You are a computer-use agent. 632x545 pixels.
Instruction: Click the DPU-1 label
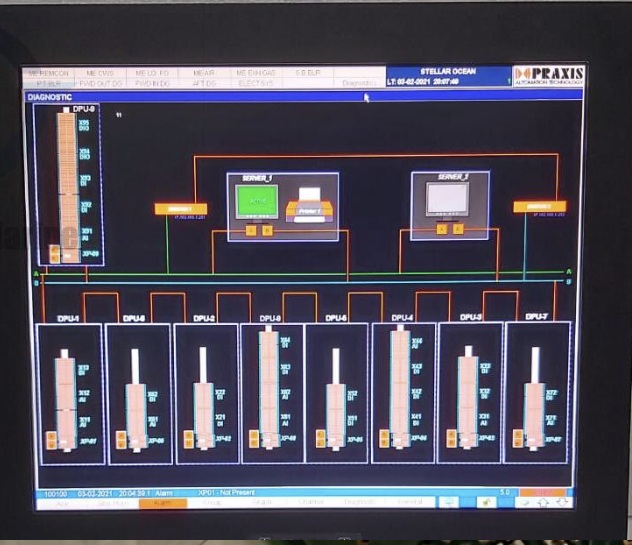tap(68, 318)
